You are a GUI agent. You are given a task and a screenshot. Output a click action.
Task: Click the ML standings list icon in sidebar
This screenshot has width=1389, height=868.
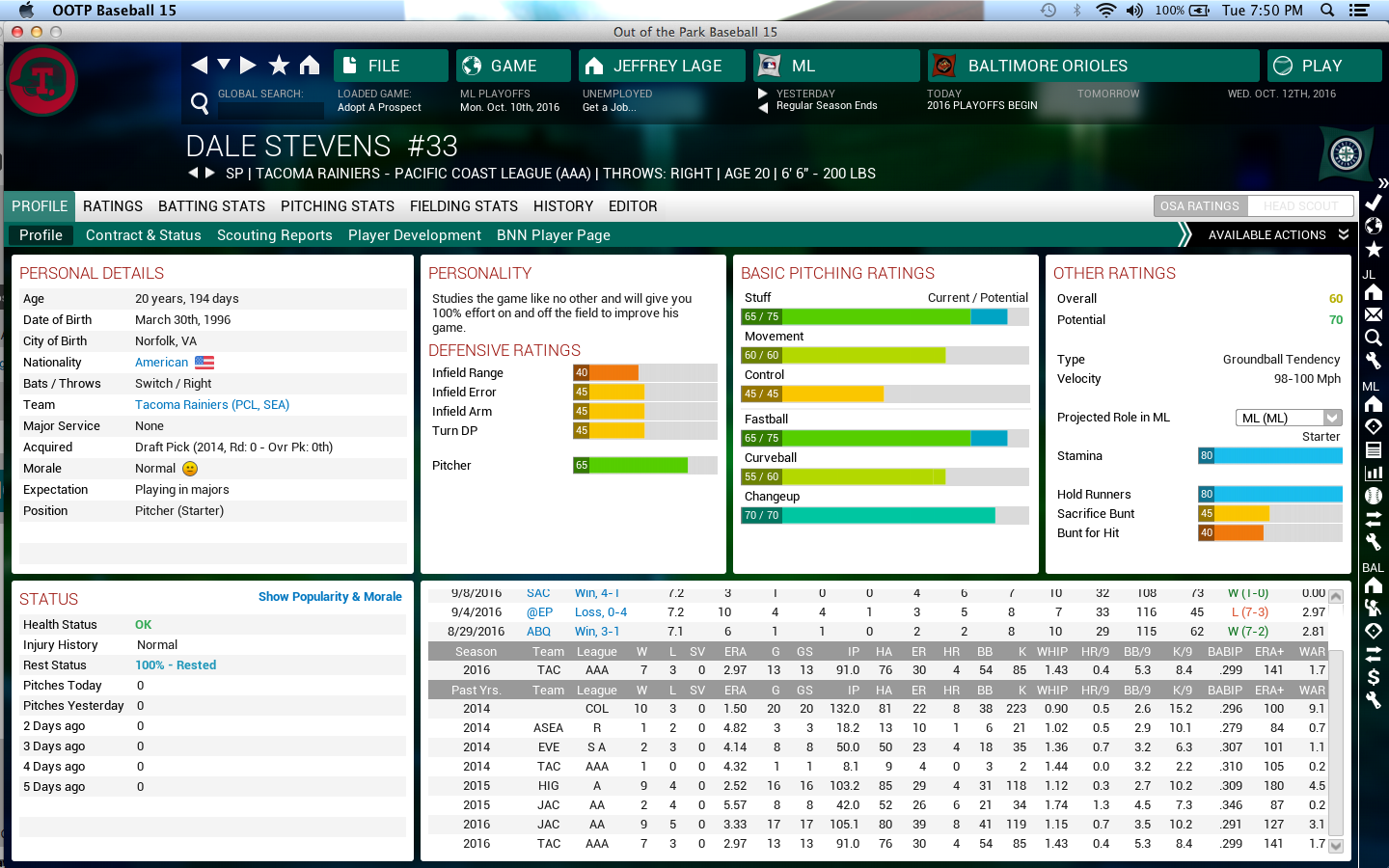(1374, 449)
